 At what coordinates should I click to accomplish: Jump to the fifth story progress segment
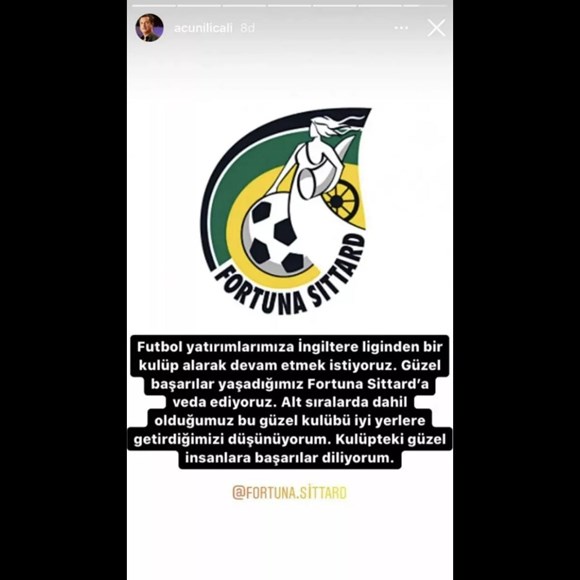(x=335, y=6)
